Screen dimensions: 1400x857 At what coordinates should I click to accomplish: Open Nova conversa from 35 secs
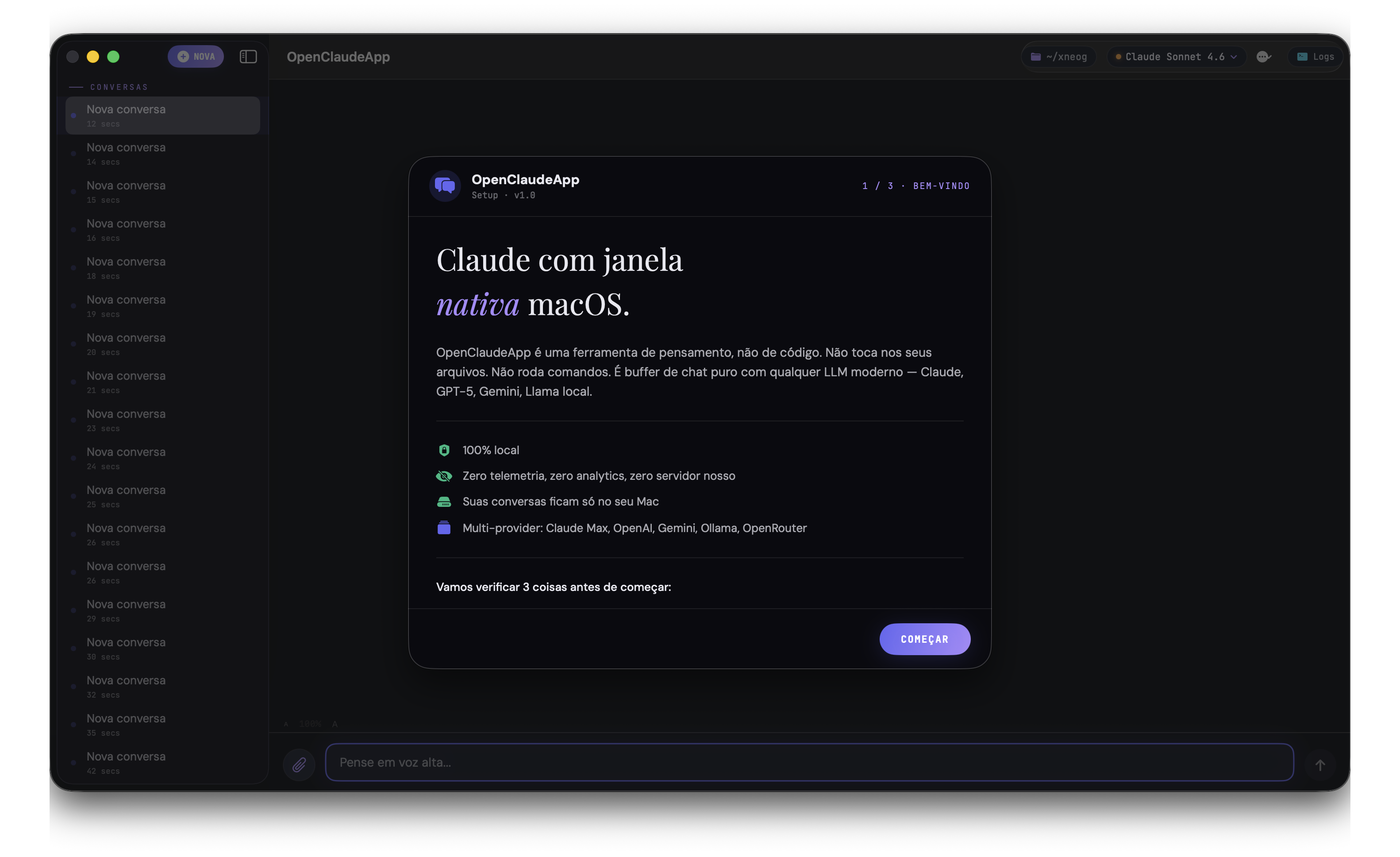click(x=162, y=725)
